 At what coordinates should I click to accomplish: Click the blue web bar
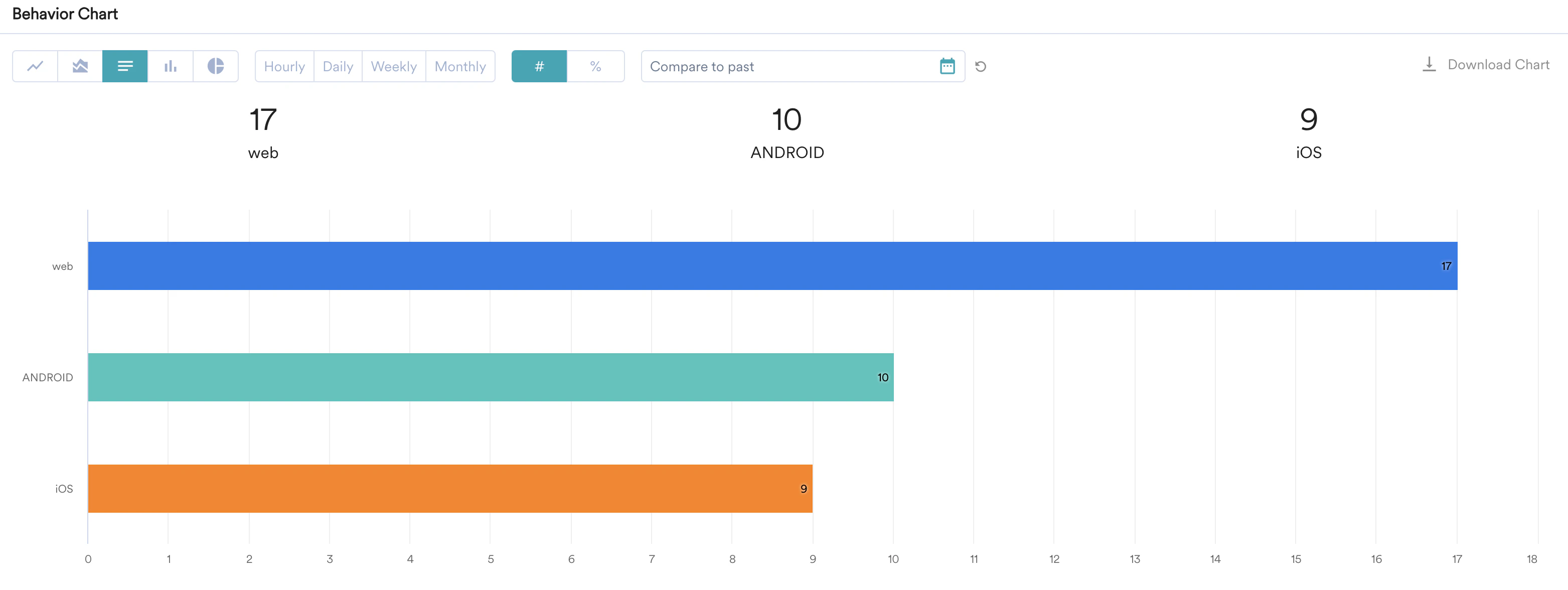coord(772,266)
